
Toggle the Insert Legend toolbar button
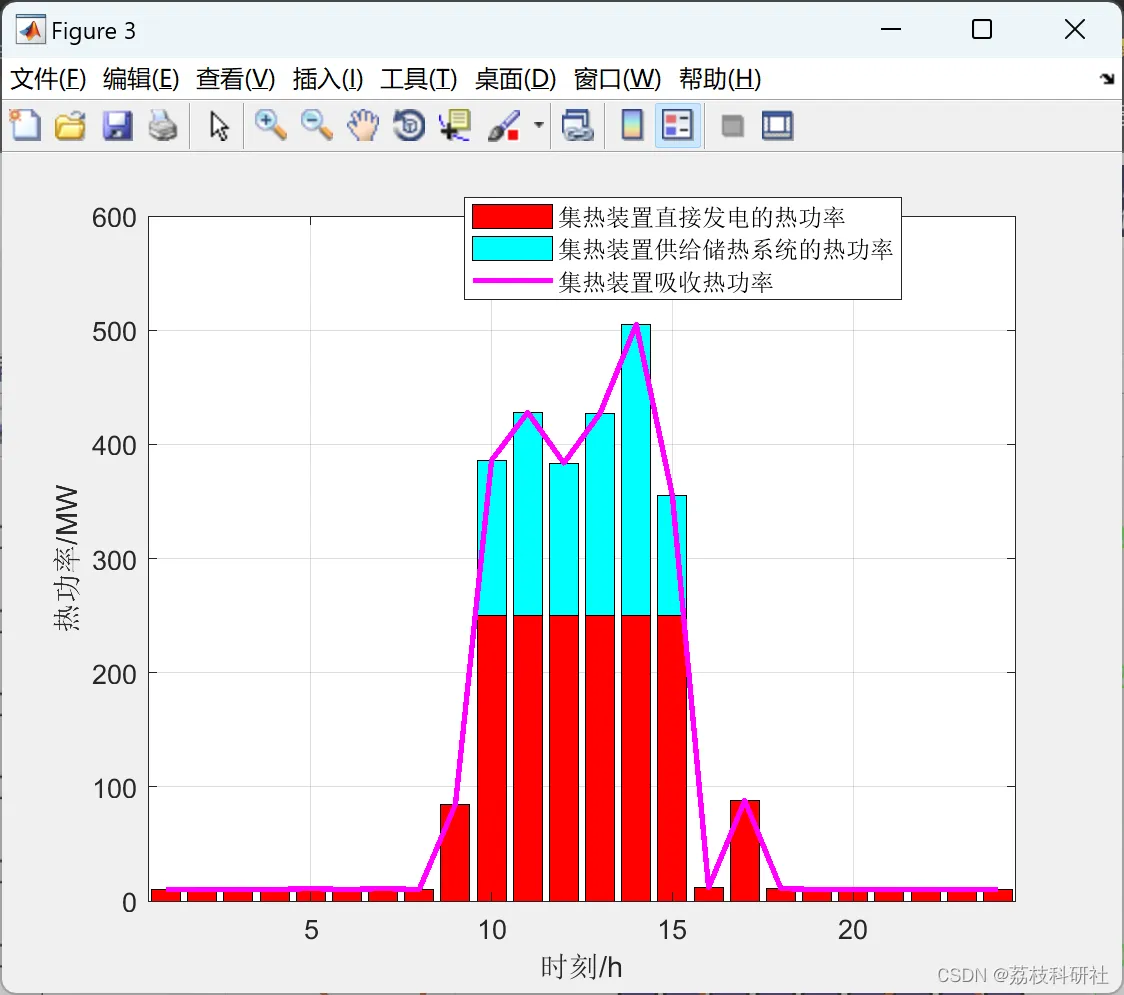[677, 125]
